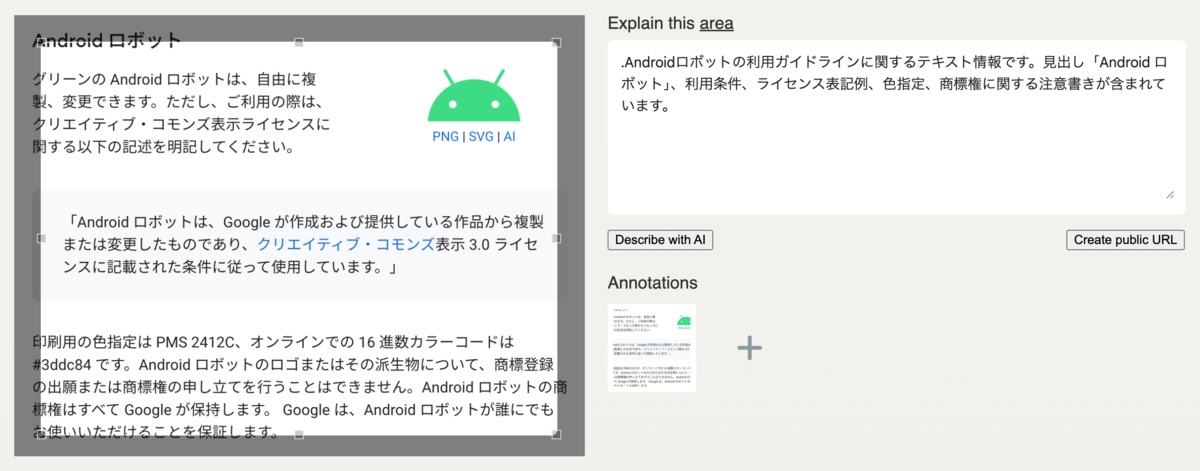Image resolution: width=1200 pixels, height=471 pixels.
Task: Click the Describe with AI button
Action: pyautogui.click(x=660, y=240)
